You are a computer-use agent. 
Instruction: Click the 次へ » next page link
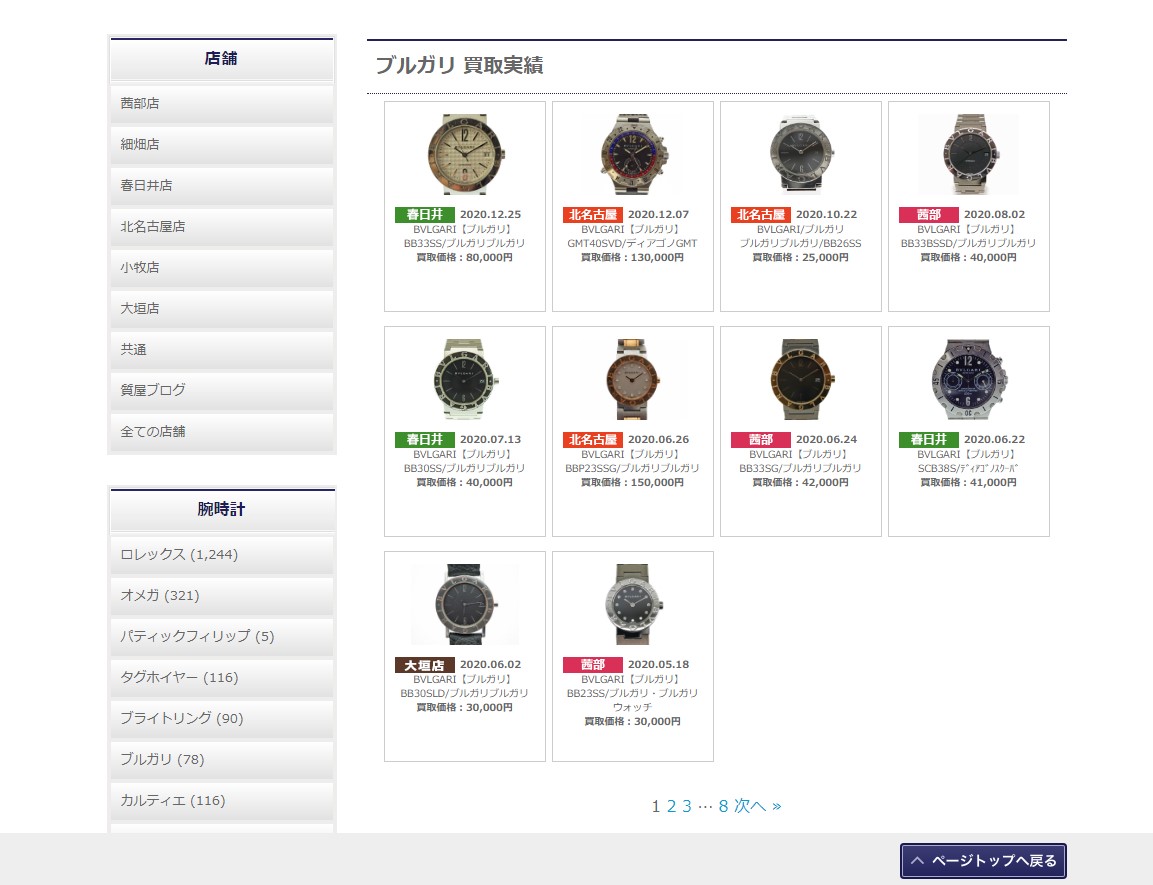click(757, 806)
